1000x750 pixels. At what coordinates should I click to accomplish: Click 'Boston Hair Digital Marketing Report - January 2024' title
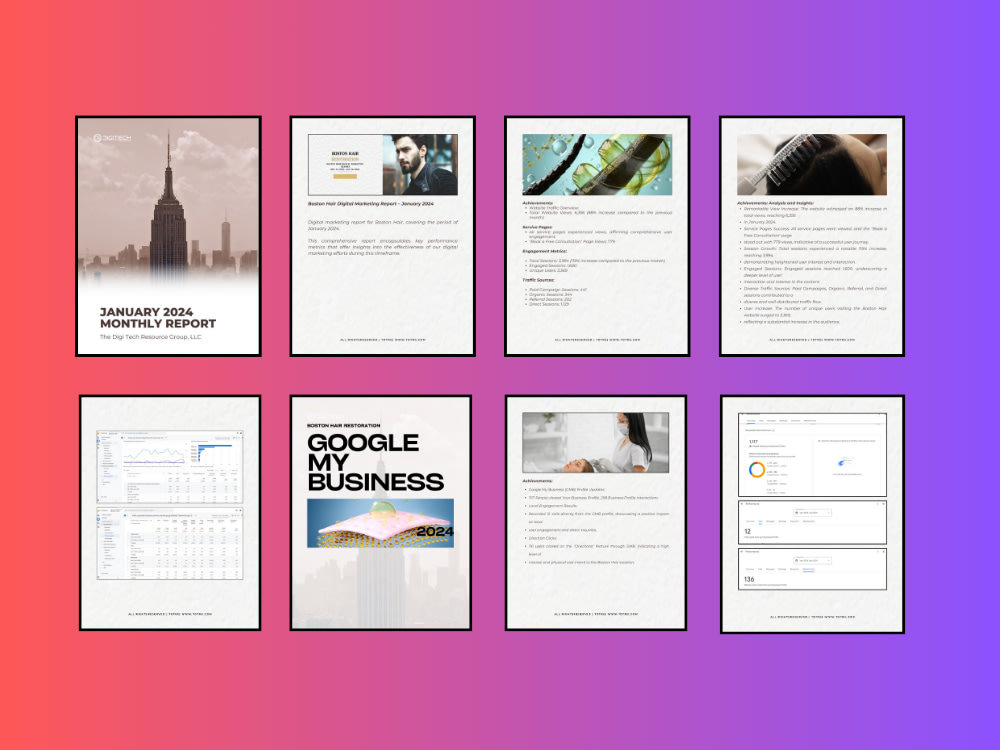pos(371,204)
